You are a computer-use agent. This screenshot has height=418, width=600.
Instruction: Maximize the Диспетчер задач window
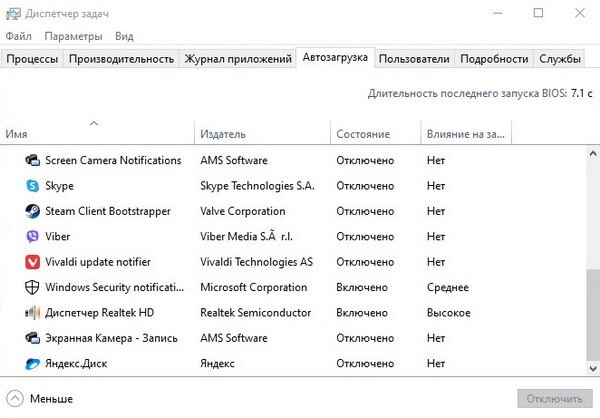point(538,13)
